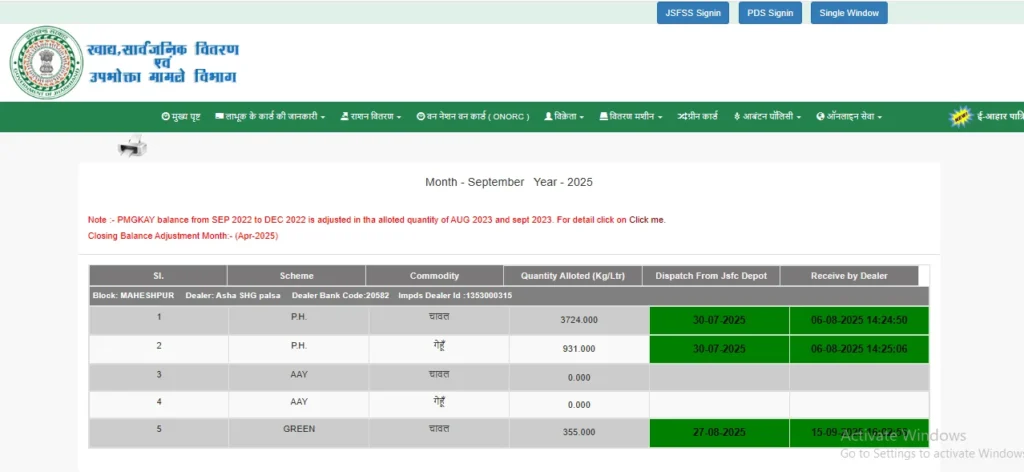Expand लाभूक के कार्ड की जानकारी menu
This screenshot has height=472, width=1024.
pos(270,117)
